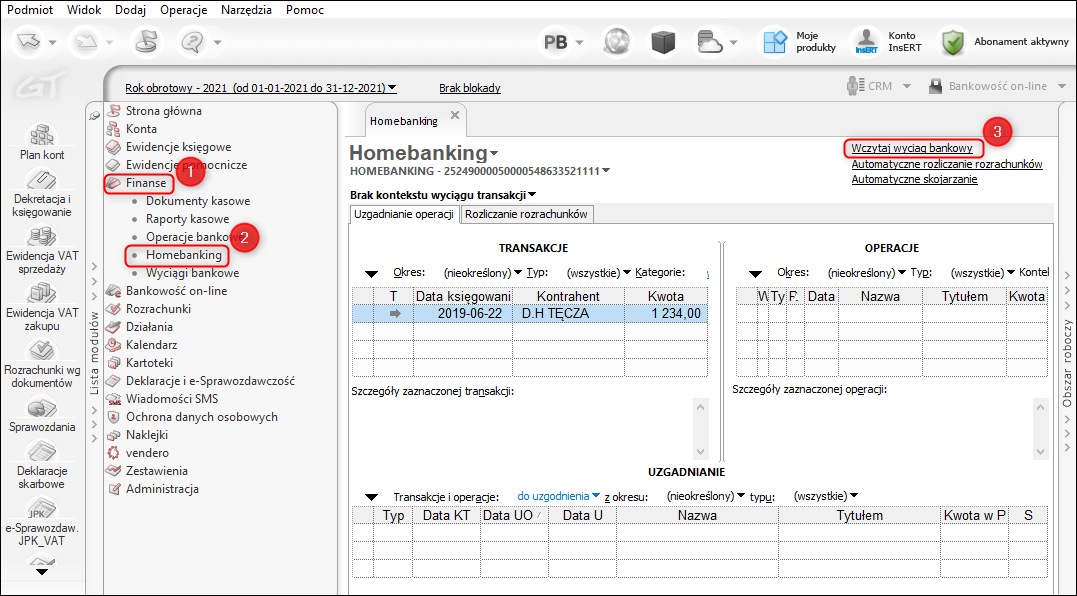Select Kartoteki in the module list
Viewport: 1077px width, 596px height.
[149, 363]
